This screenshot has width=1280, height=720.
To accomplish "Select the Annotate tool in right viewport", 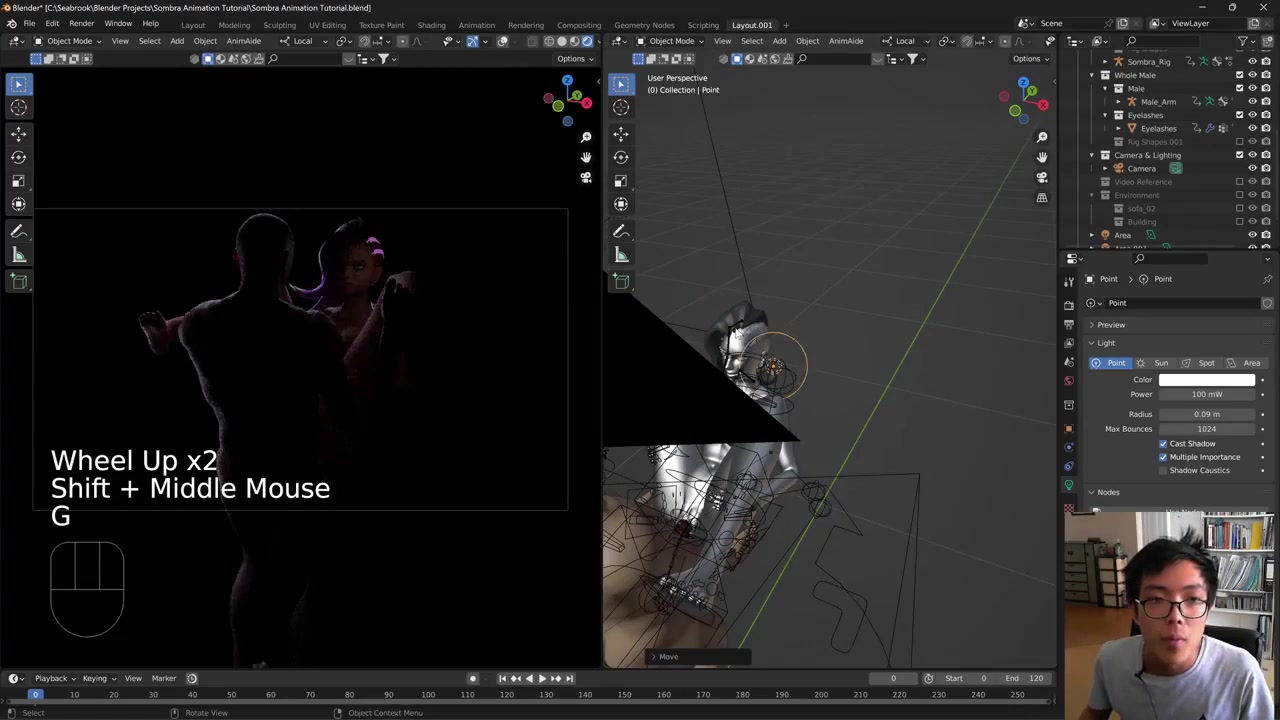I will coord(621,231).
